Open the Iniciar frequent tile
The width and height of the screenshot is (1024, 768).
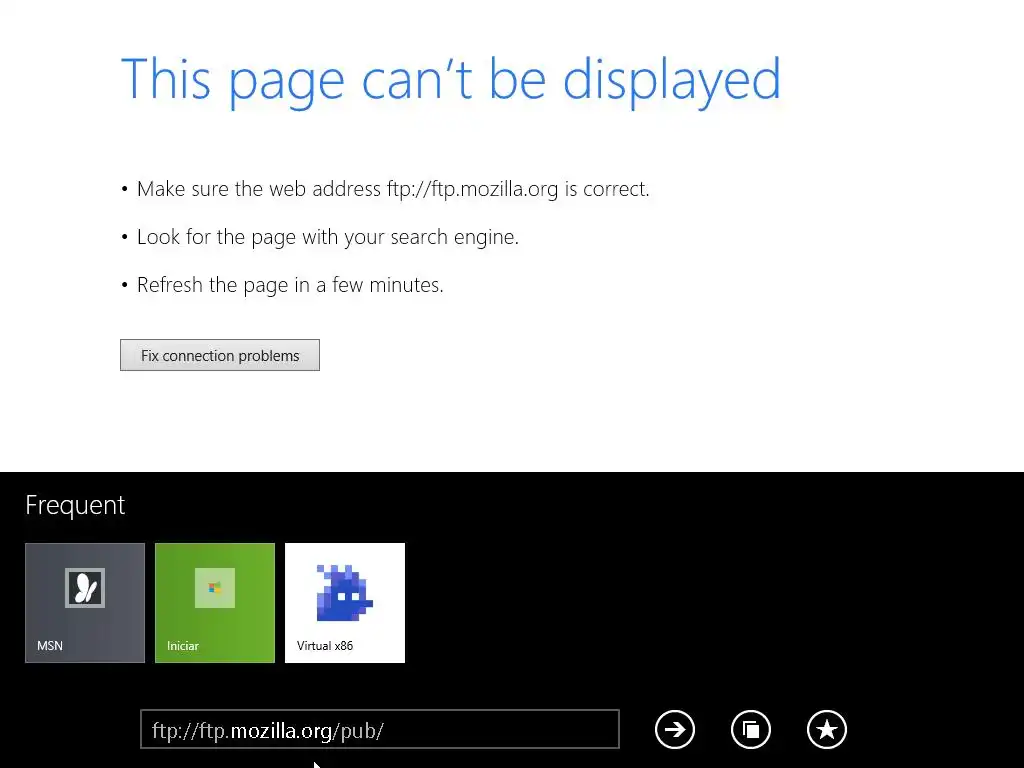click(x=215, y=603)
